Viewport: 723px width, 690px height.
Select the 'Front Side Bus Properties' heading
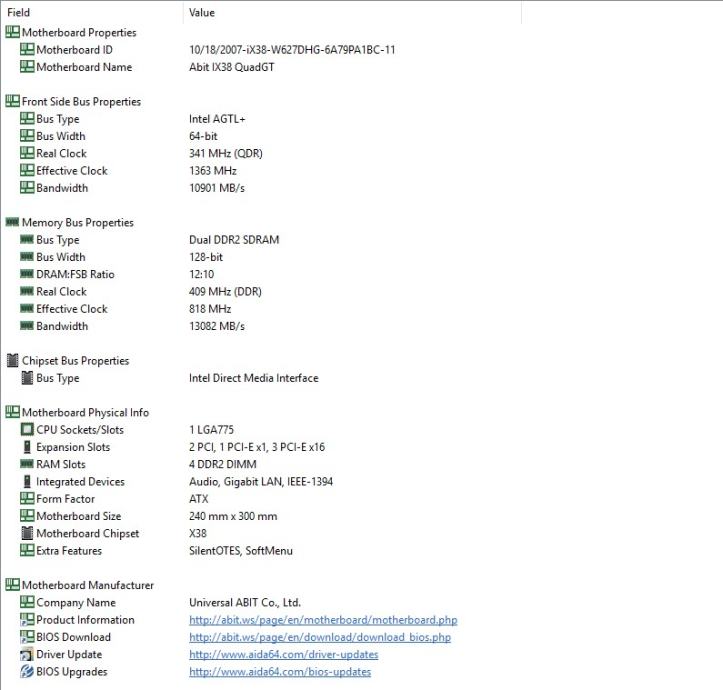point(81,101)
